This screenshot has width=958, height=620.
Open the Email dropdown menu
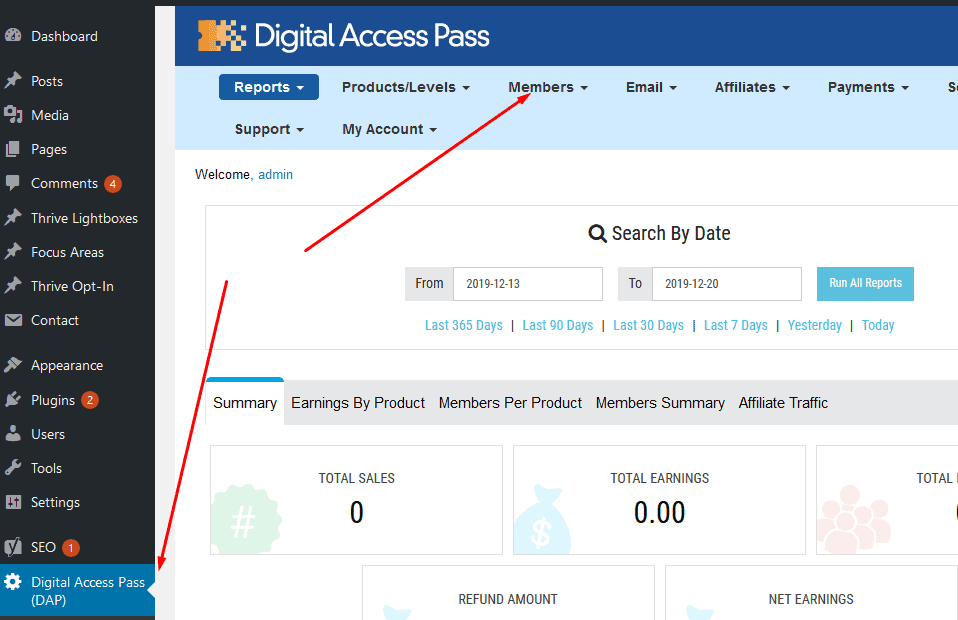[x=651, y=87]
